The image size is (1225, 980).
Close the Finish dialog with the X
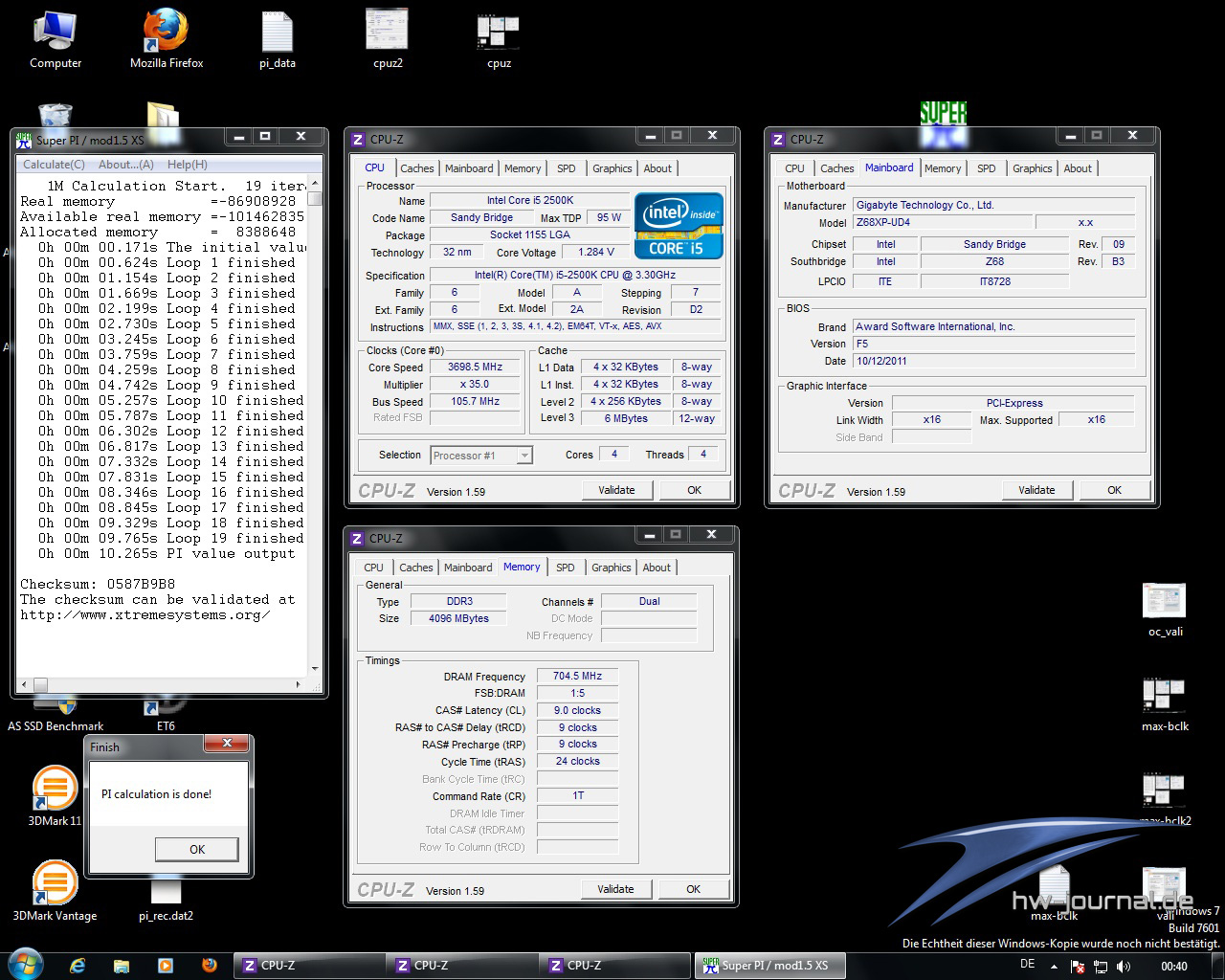click(227, 744)
